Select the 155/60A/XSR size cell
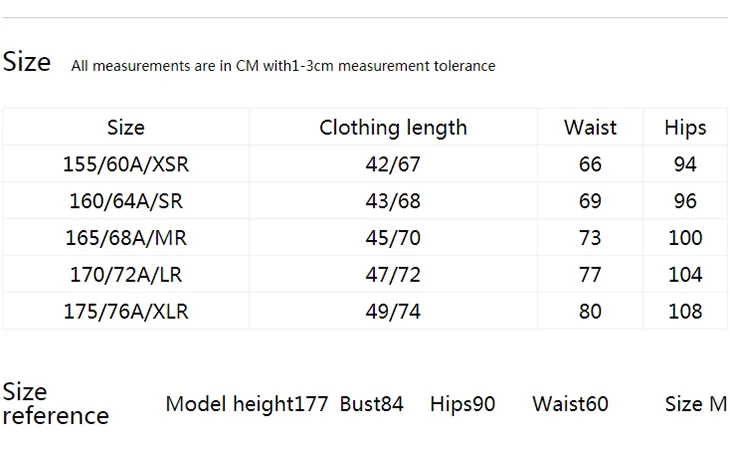 click(x=126, y=164)
